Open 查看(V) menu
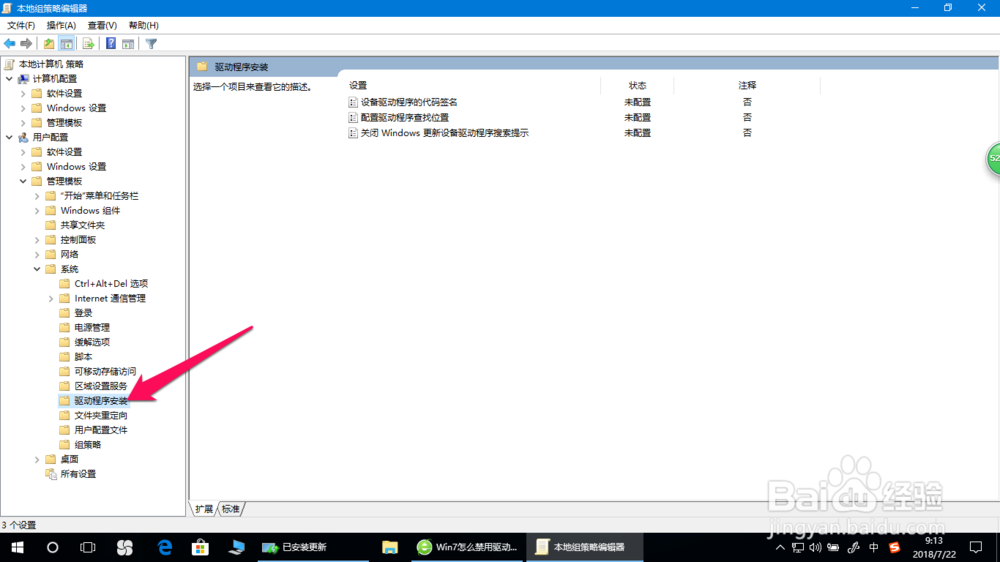 click(x=102, y=26)
